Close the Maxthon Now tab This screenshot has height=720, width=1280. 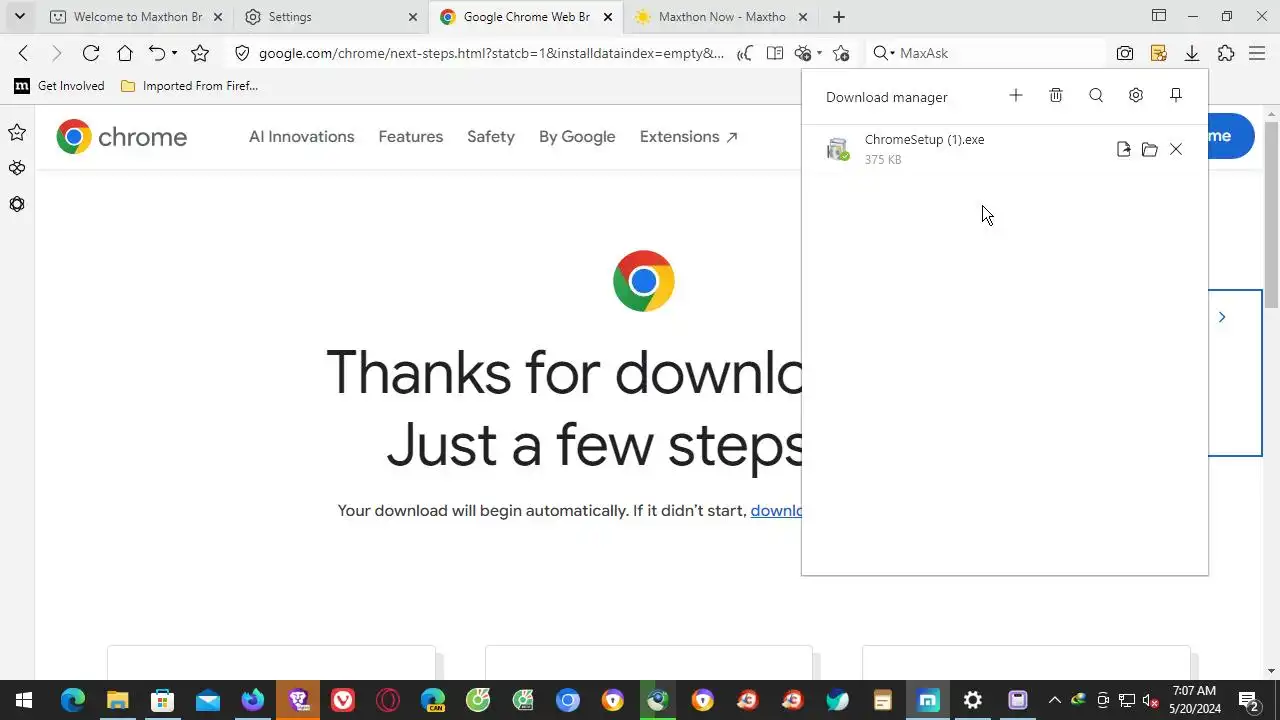pos(802,17)
